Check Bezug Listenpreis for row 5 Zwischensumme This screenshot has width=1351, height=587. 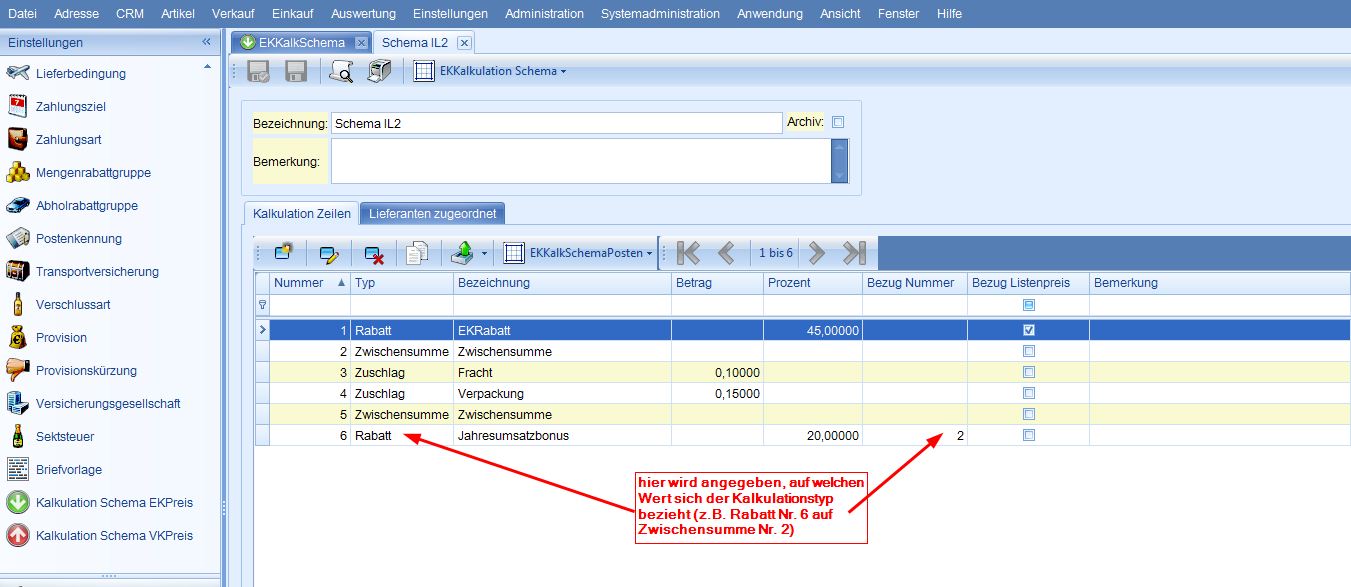point(1029,414)
